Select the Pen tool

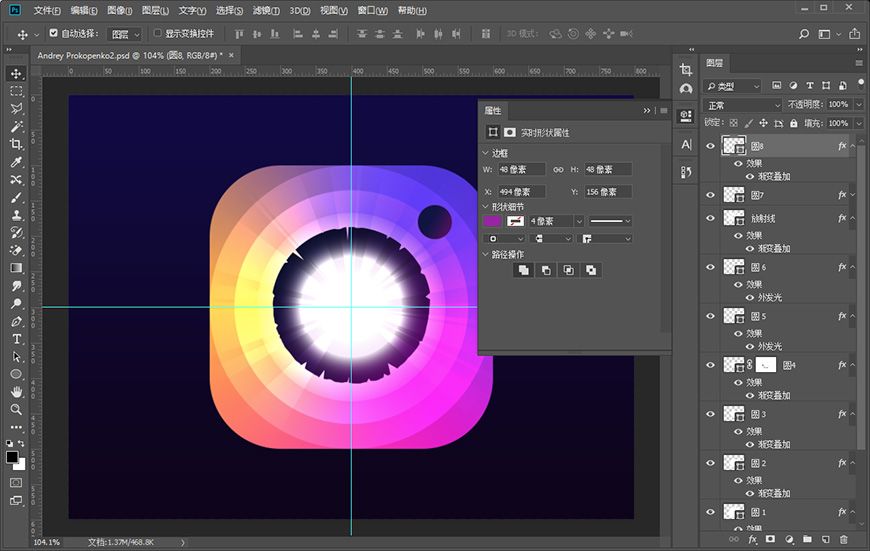(x=16, y=321)
